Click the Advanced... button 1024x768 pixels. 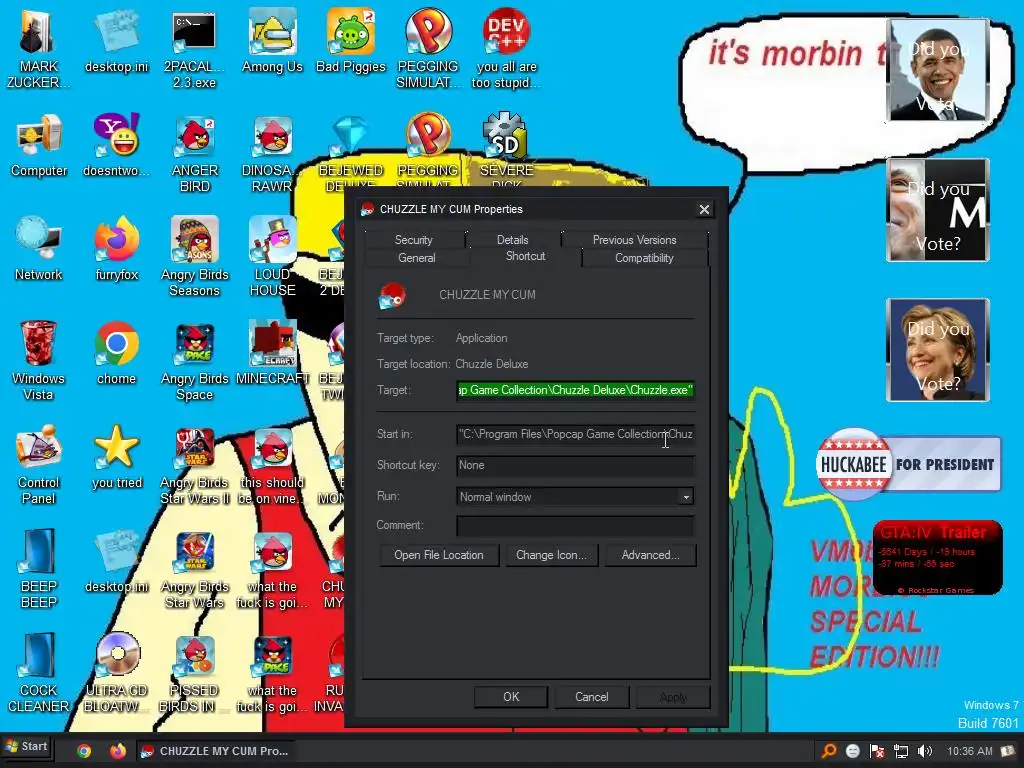[x=650, y=555]
